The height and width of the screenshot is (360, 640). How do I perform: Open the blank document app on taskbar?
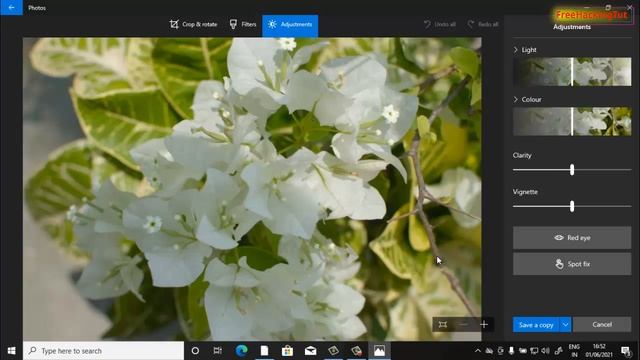coord(264,351)
